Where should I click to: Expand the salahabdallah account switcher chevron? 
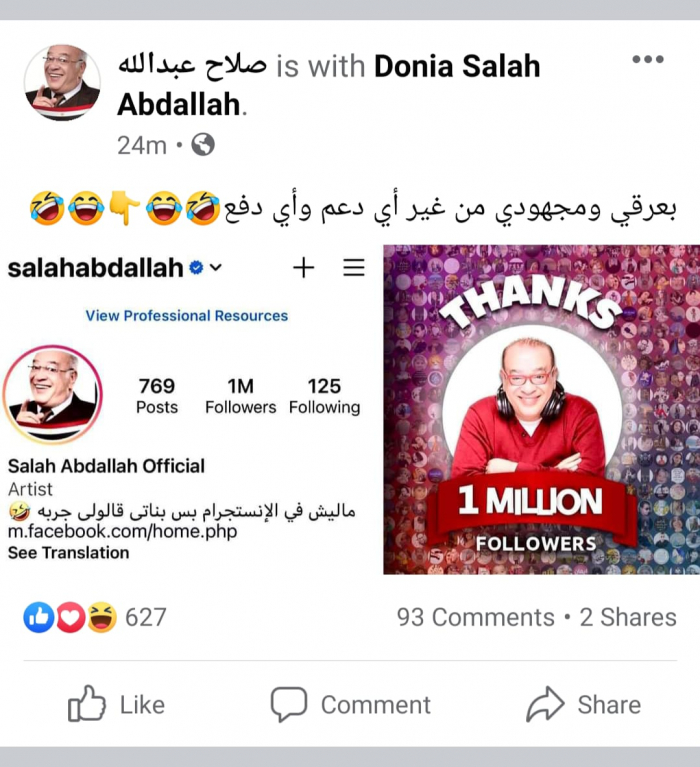216,268
